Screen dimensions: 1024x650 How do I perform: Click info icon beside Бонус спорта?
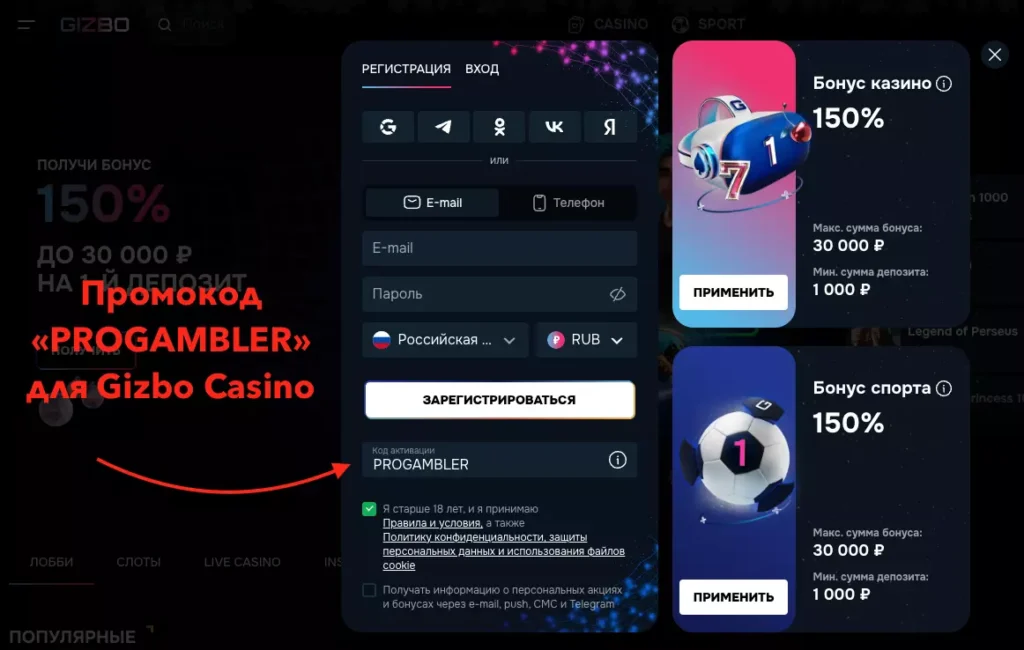coord(944,389)
